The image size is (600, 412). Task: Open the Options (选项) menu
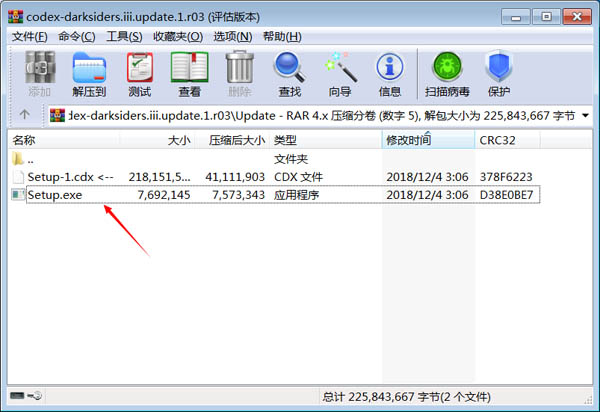pyautogui.click(x=233, y=37)
